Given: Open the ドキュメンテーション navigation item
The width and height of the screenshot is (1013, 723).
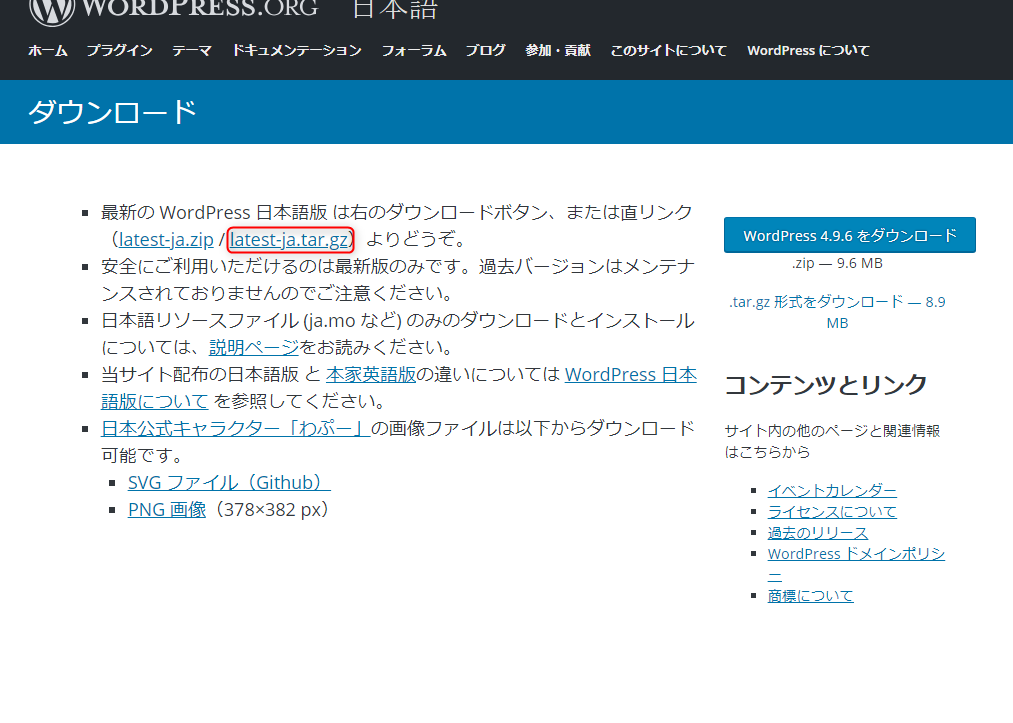Looking at the screenshot, I should coord(296,50).
